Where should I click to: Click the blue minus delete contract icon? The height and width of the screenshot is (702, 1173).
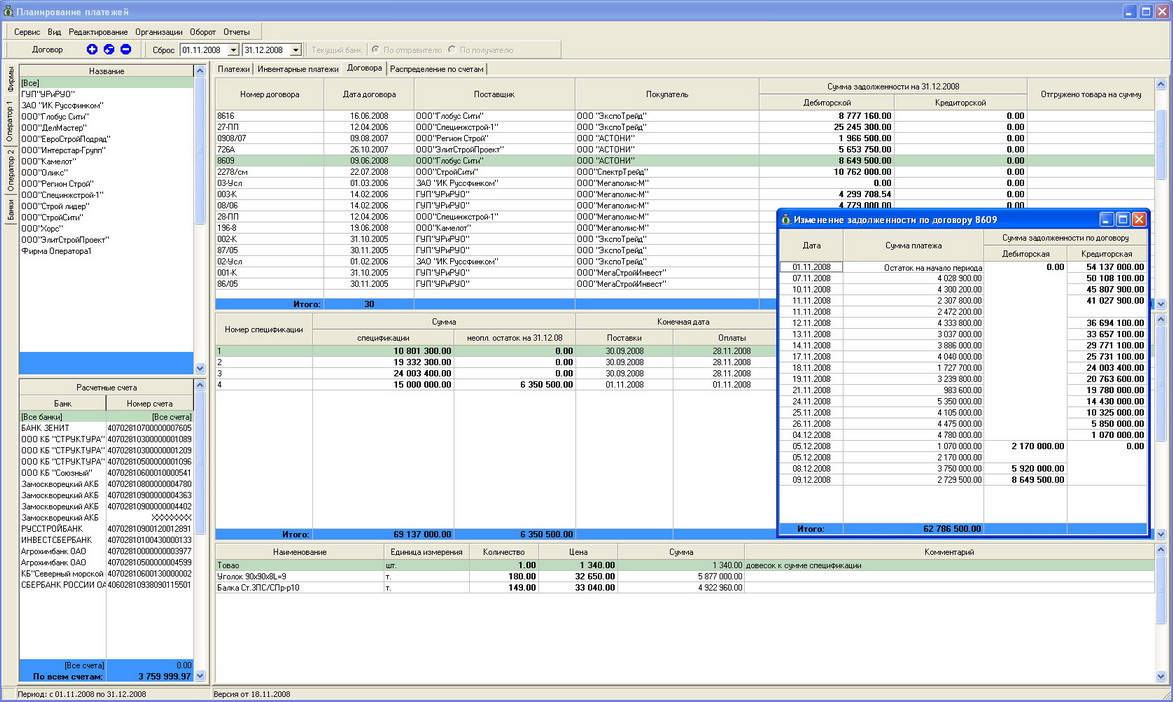126,49
